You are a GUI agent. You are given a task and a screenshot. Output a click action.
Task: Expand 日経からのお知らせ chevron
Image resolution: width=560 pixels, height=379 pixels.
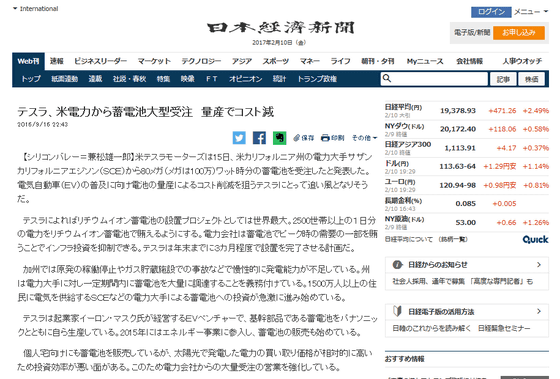click(539, 265)
